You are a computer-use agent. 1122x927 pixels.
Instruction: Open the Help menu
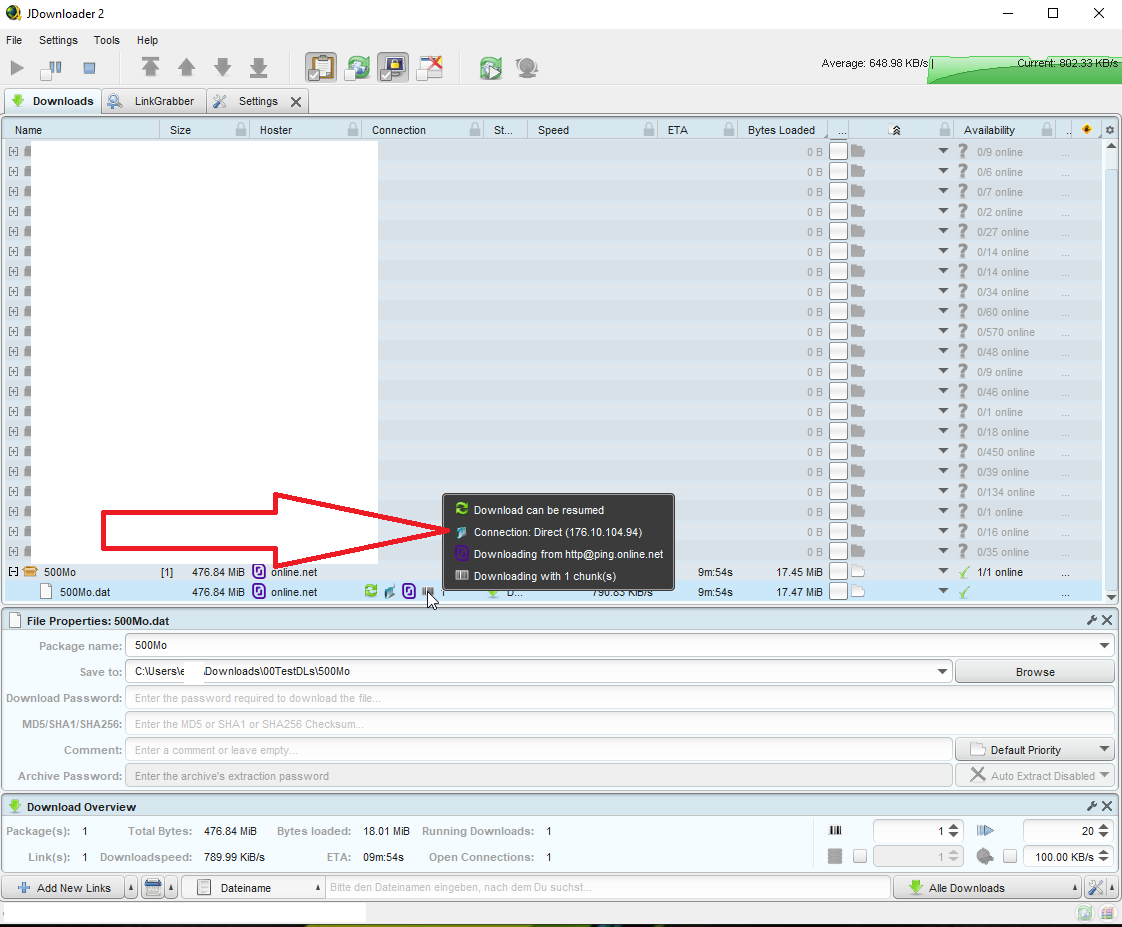tap(147, 40)
